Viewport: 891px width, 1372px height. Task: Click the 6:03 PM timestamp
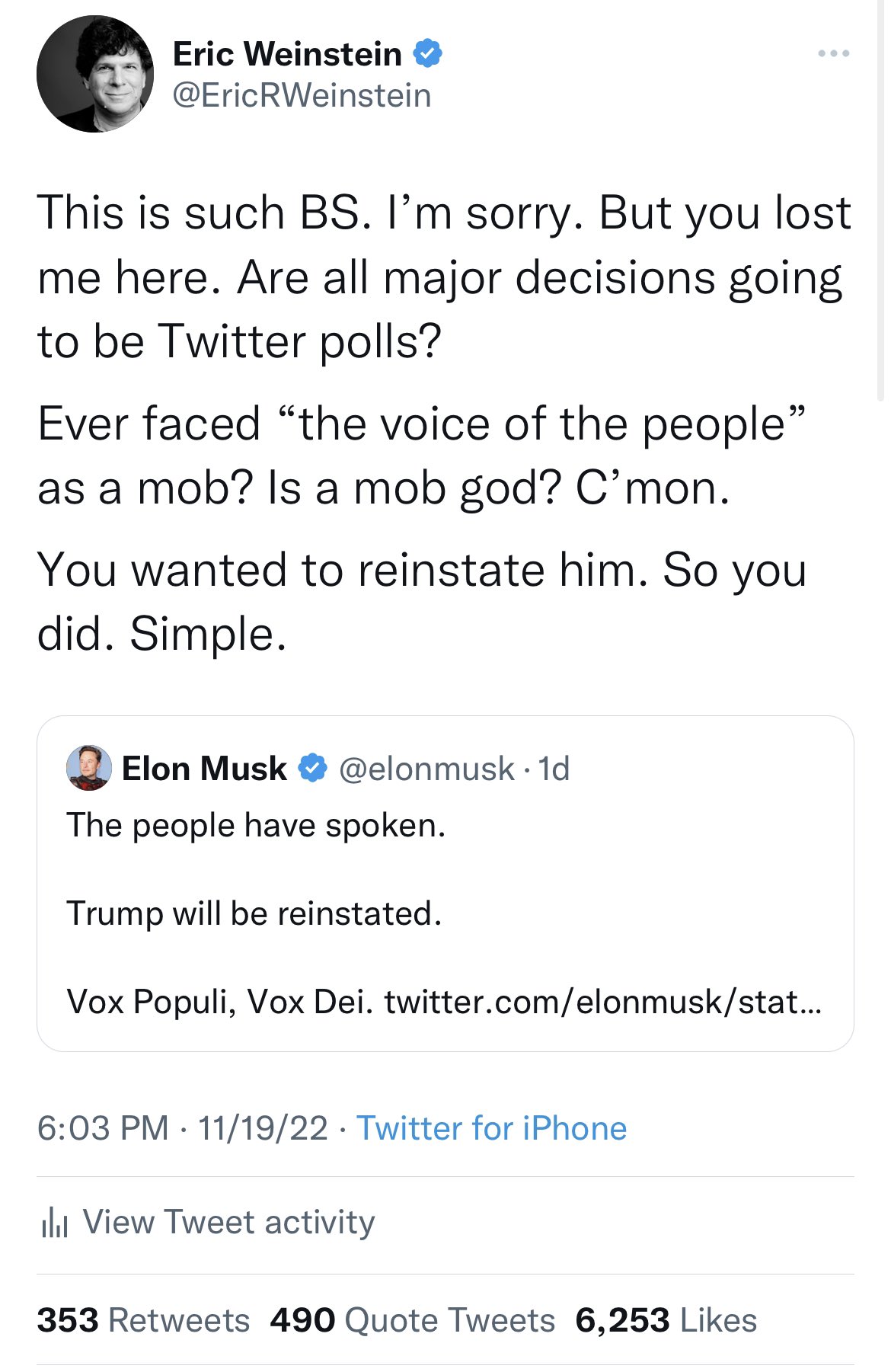103,1128
